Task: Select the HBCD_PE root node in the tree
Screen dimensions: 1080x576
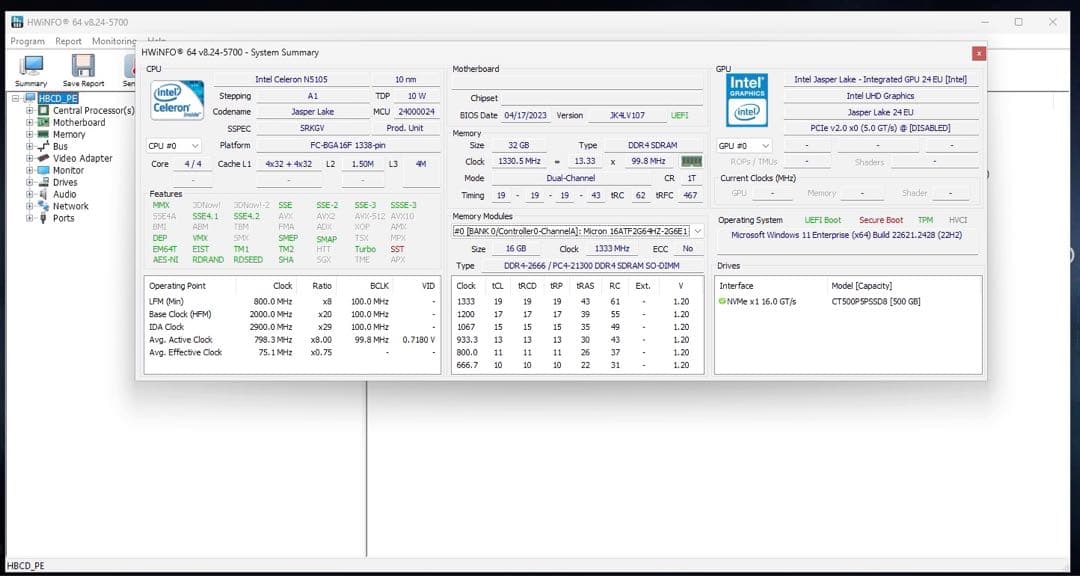Action: [x=57, y=98]
